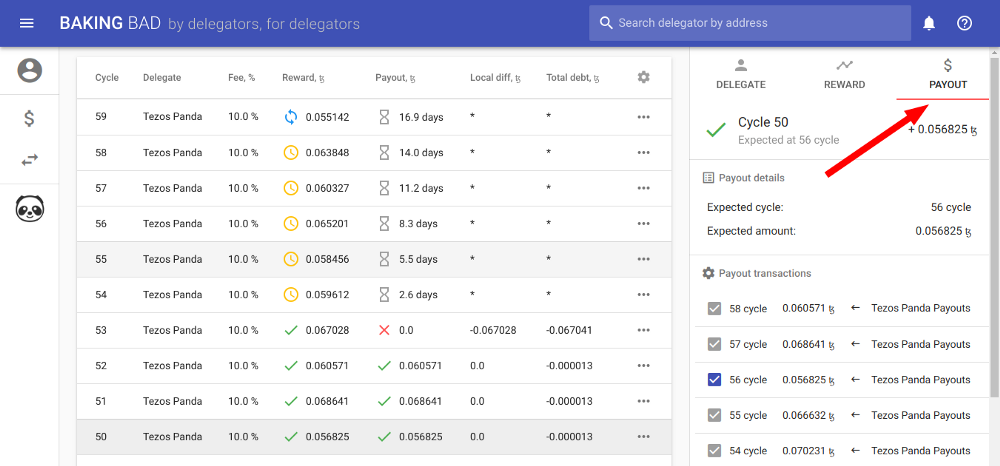The width and height of the screenshot is (1000, 466).
Task: Click the clock icon for cycle 58 reward
Action: 291,153
